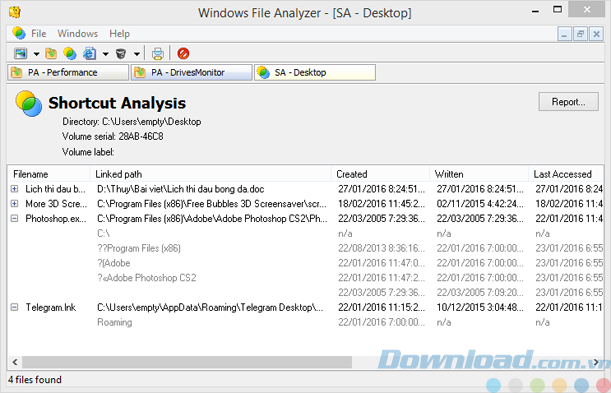611x393 pixels.
Task: Open the Help menu
Action: point(119,33)
